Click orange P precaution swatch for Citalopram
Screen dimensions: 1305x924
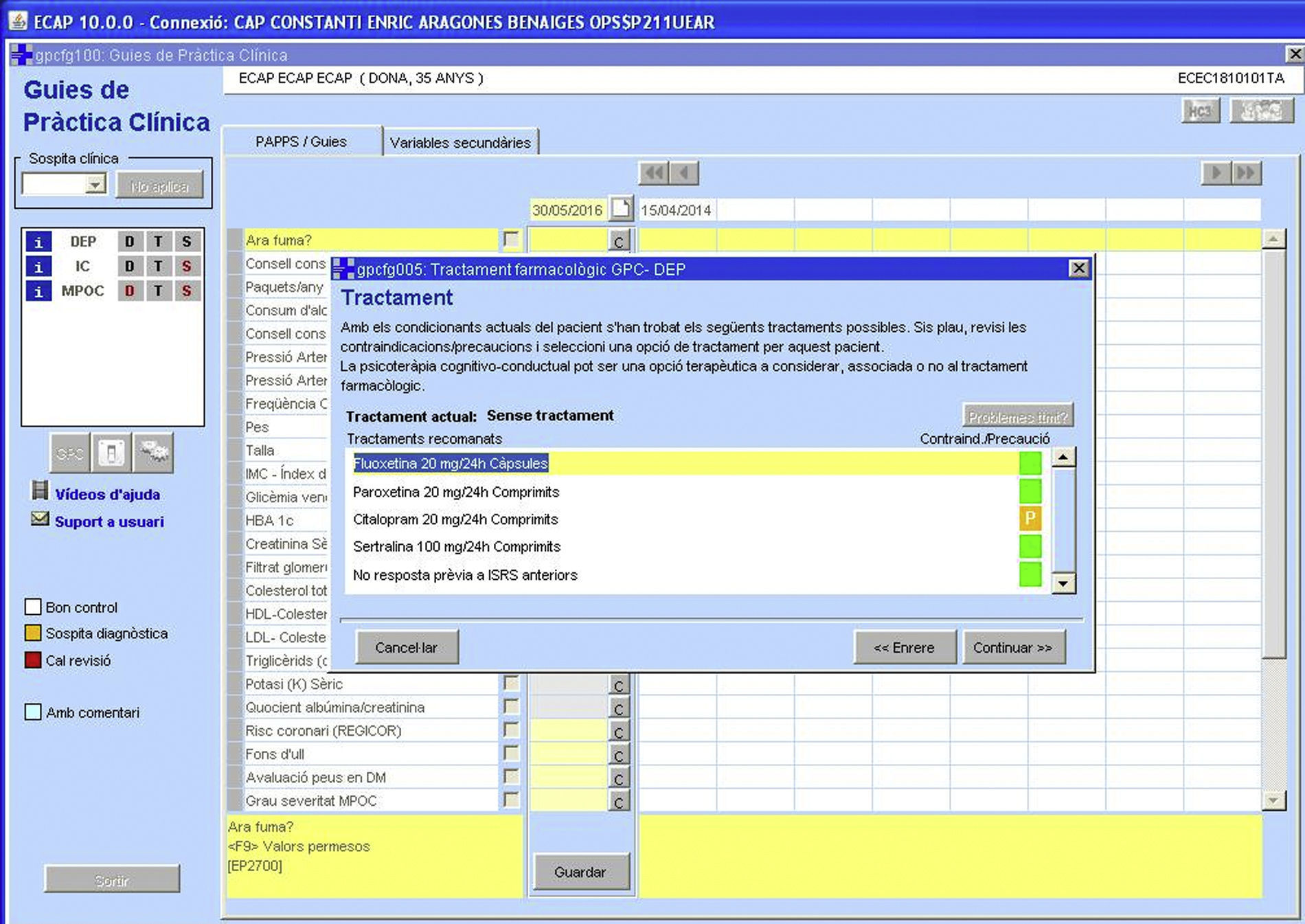(x=1030, y=519)
